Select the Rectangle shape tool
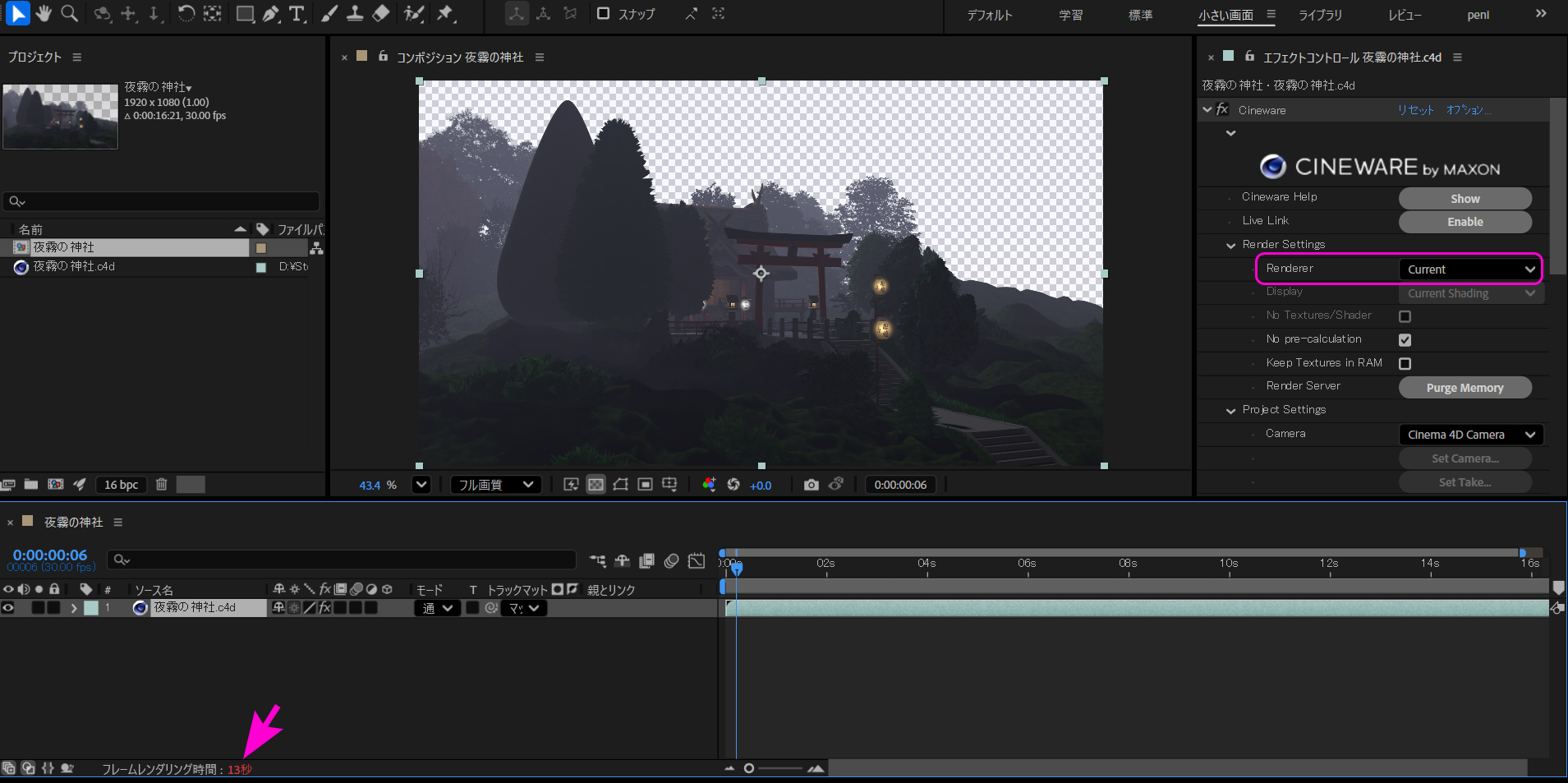This screenshot has height=783, width=1568. [244, 13]
